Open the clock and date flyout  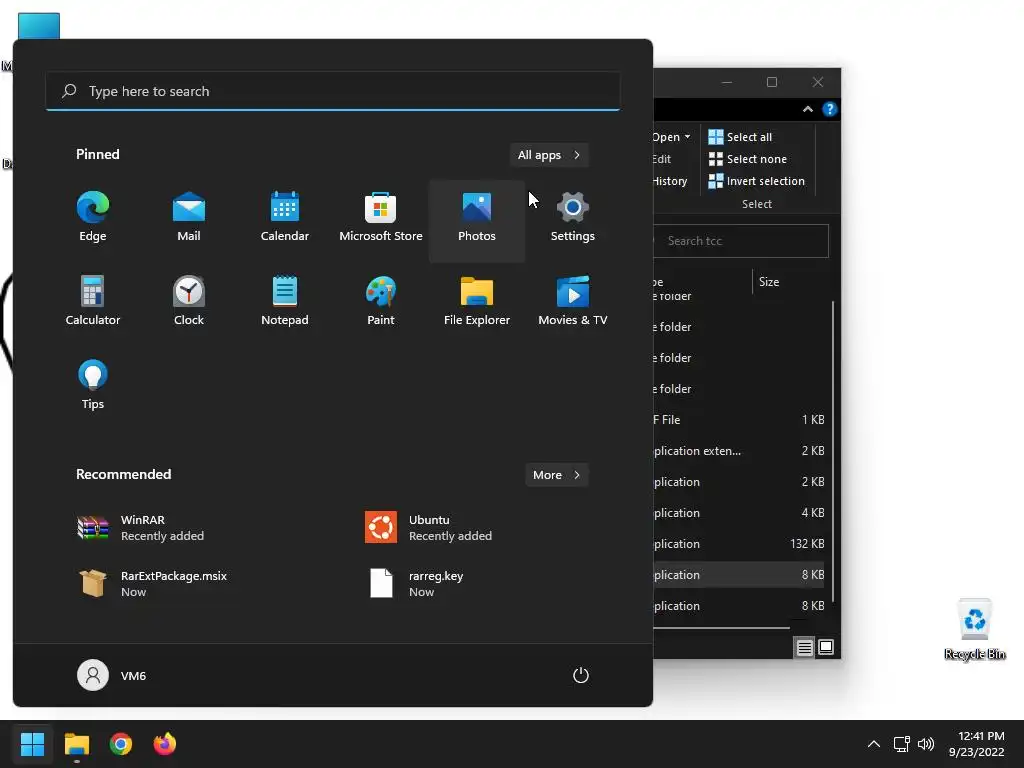[976, 744]
